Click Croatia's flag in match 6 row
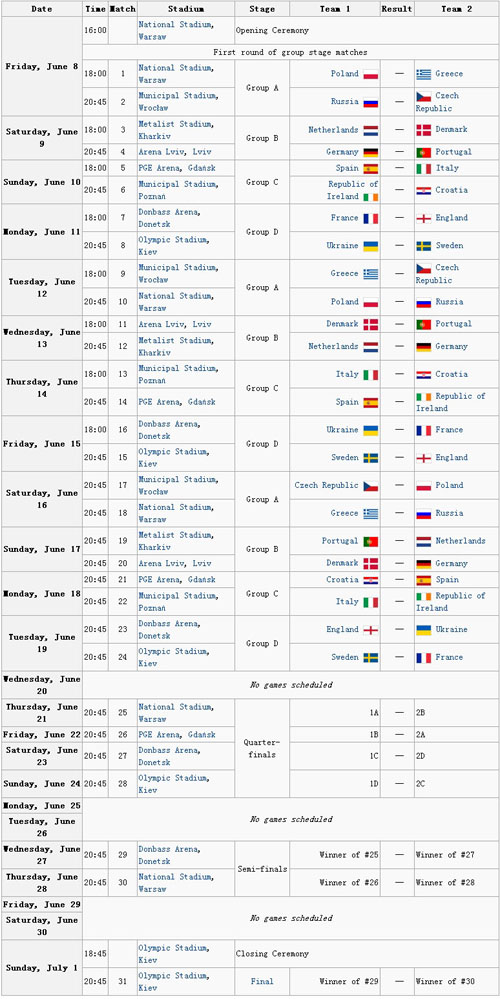Screen dimensions: 500x999 (424, 191)
